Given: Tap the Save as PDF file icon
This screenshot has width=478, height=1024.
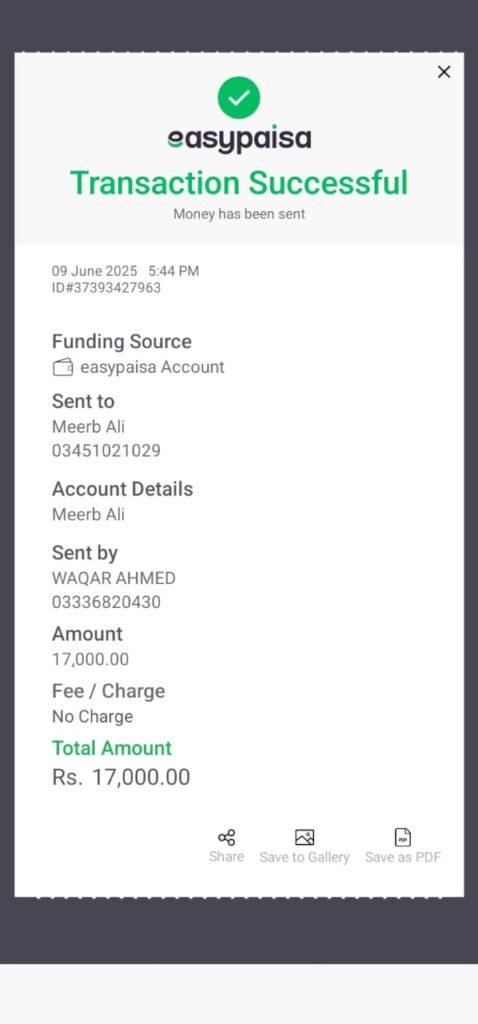Looking at the screenshot, I should tap(403, 837).
